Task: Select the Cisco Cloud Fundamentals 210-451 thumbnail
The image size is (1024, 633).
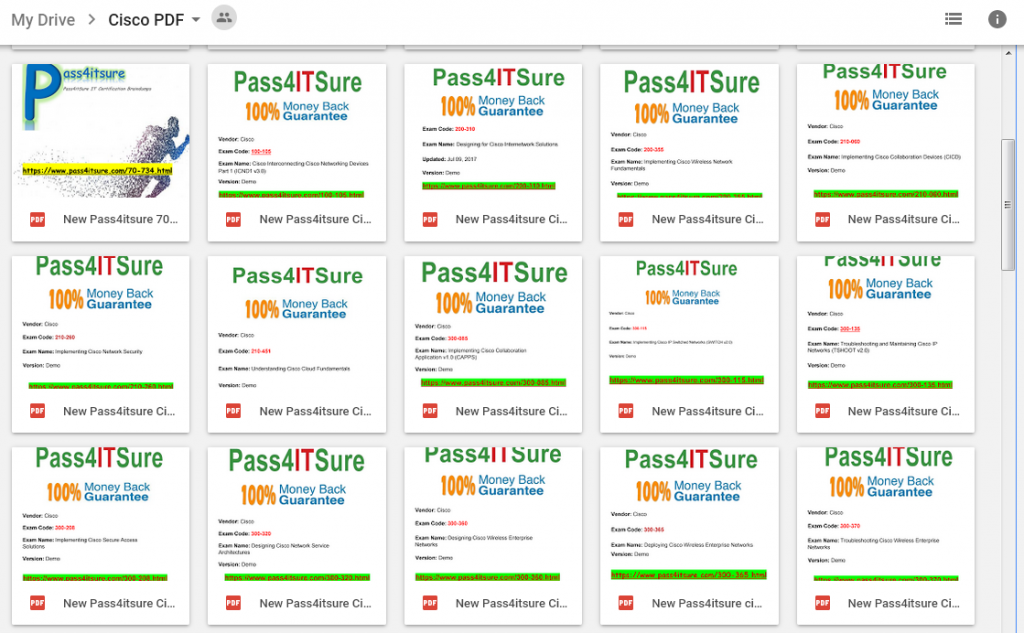Action: [x=297, y=323]
